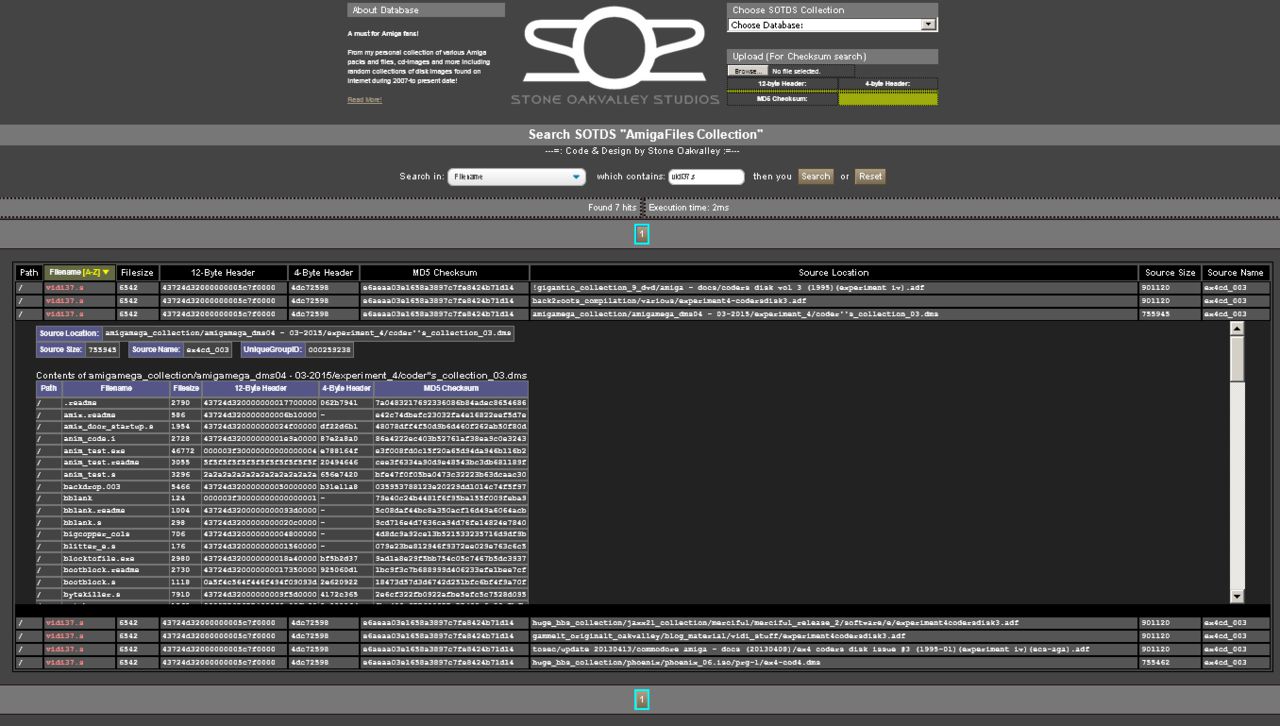Viewport: 1280px width, 726px height.
Task: Click the Browse file upload button
Action: (747, 71)
